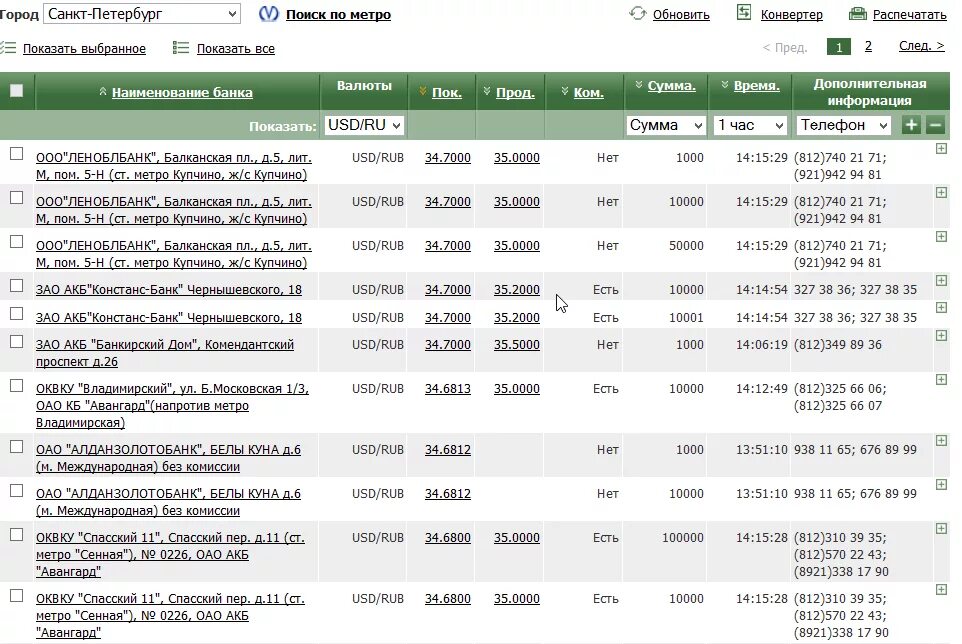Open ОКВКУ Владимирский bank link
The height and width of the screenshot is (644, 962).
coord(172,405)
